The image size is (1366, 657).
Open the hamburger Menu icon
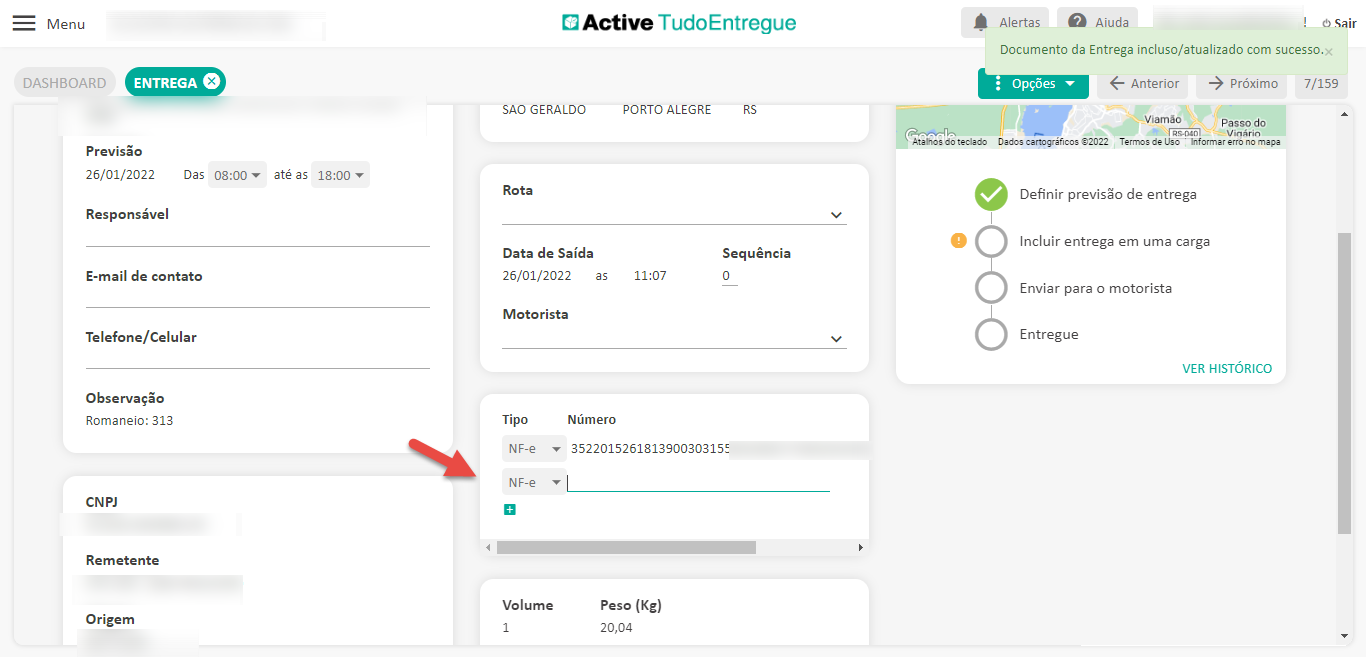pyautogui.click(x=24, y=23)
